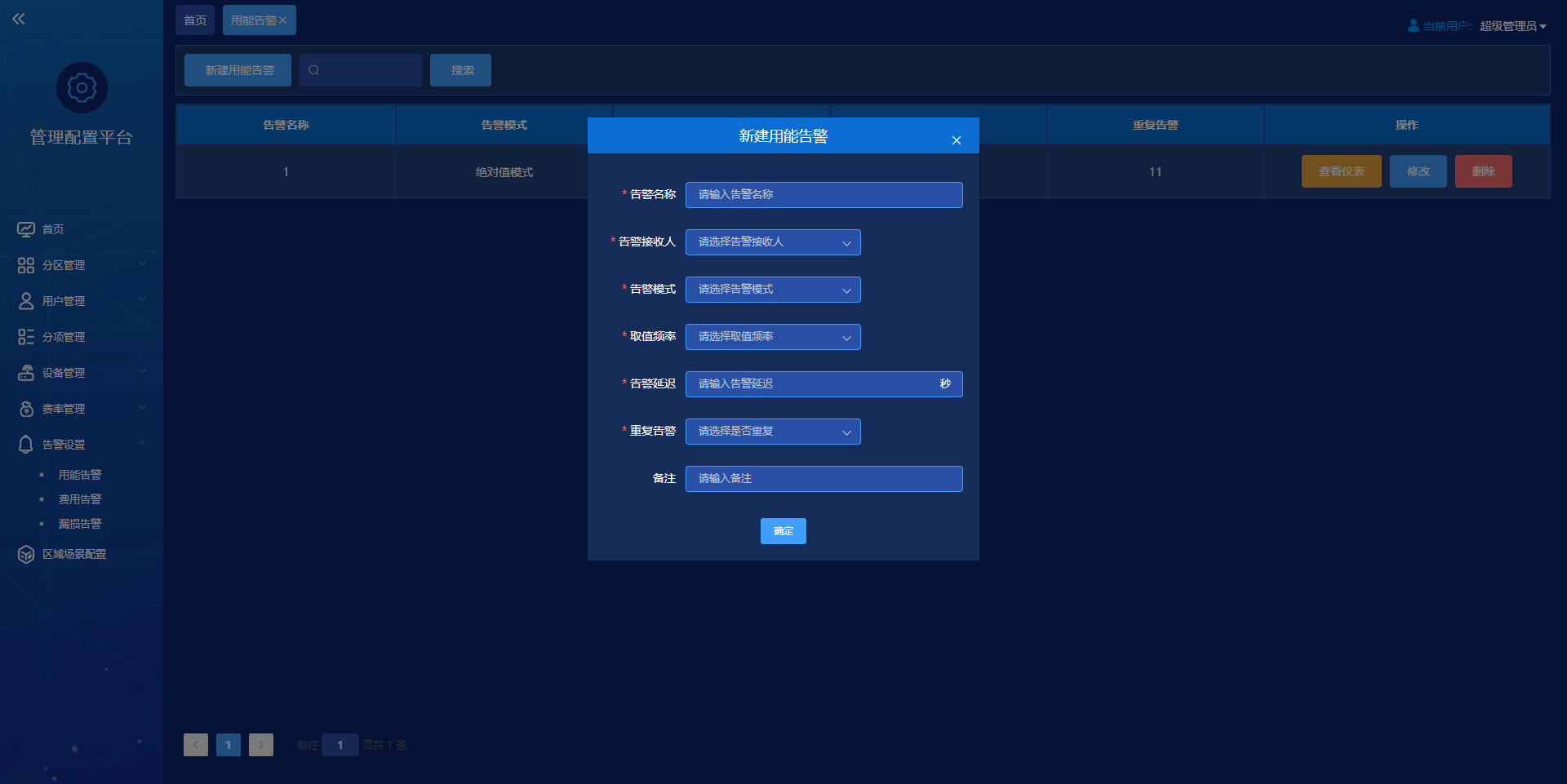
Task: Switch to the 首页 tab
Action: 195,20
